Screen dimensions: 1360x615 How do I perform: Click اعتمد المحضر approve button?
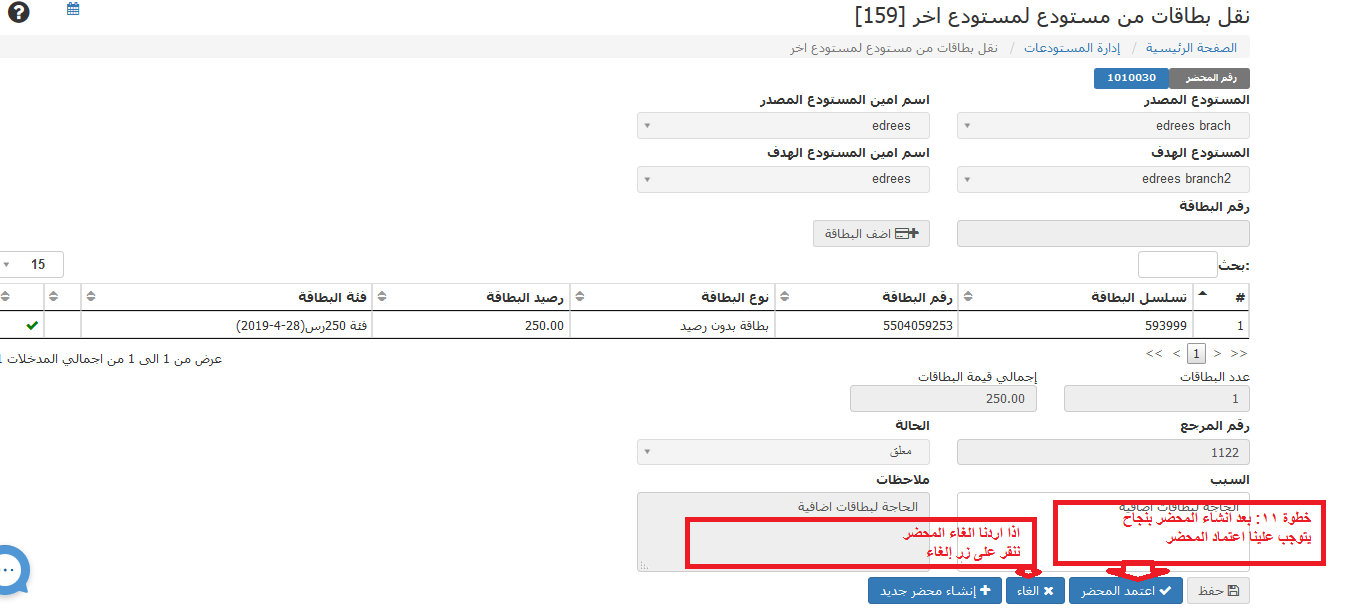tap(1126, 591)
